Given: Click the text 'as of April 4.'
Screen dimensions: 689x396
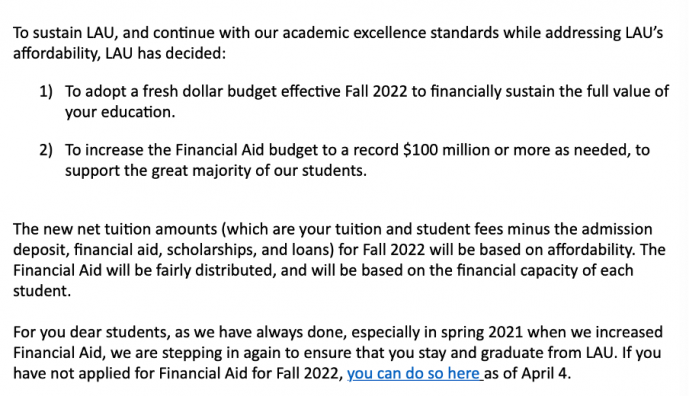Looking at the screenshot, I should [x=527, y=373].
